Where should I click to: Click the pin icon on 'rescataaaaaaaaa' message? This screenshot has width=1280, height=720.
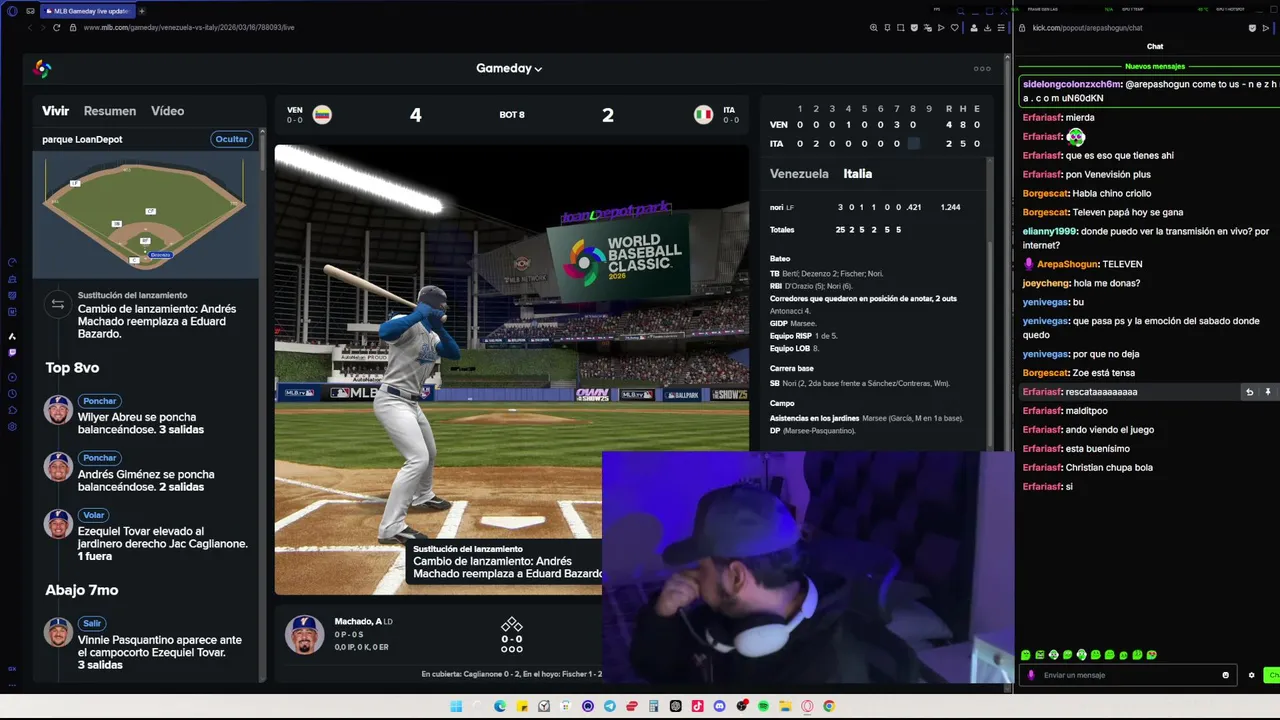click(1267, 392)
